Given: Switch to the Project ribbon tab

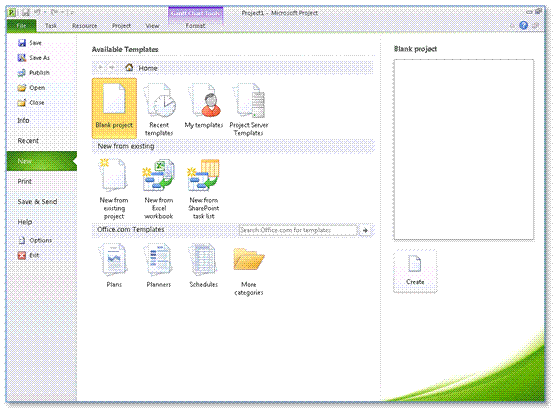Looking at the screenshot, I should click(x=121, y=26).
